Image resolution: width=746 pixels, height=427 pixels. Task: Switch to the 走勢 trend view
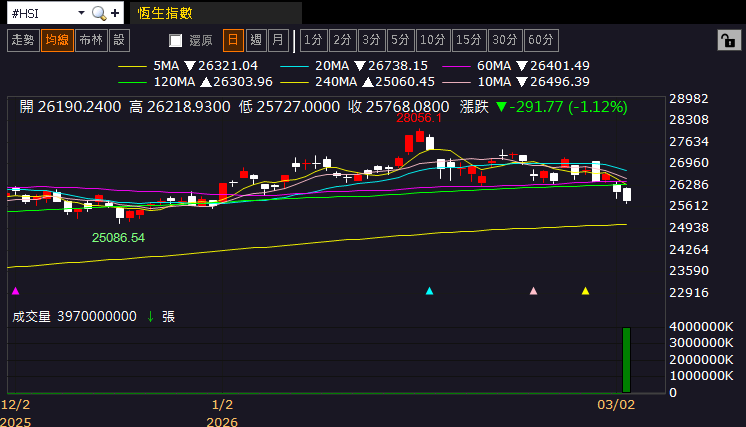[x=23, y=40]
